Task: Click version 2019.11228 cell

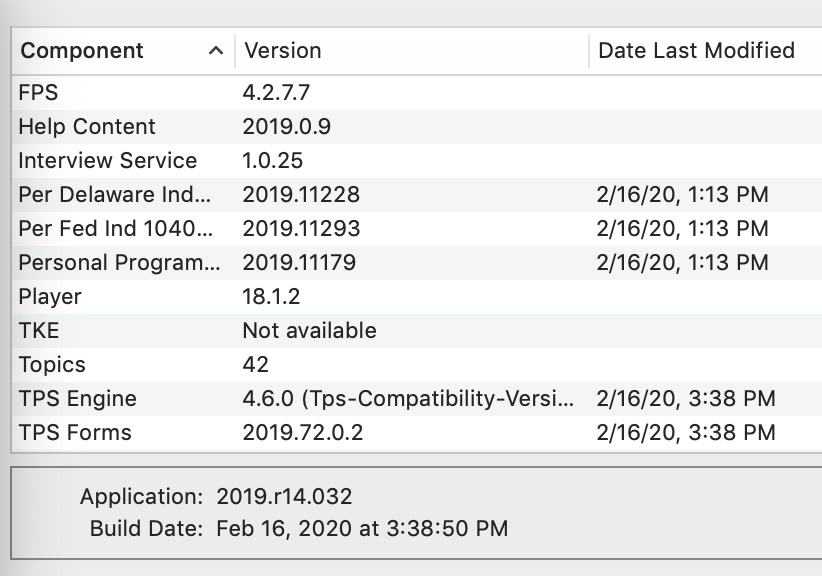Action: [301, 195]
